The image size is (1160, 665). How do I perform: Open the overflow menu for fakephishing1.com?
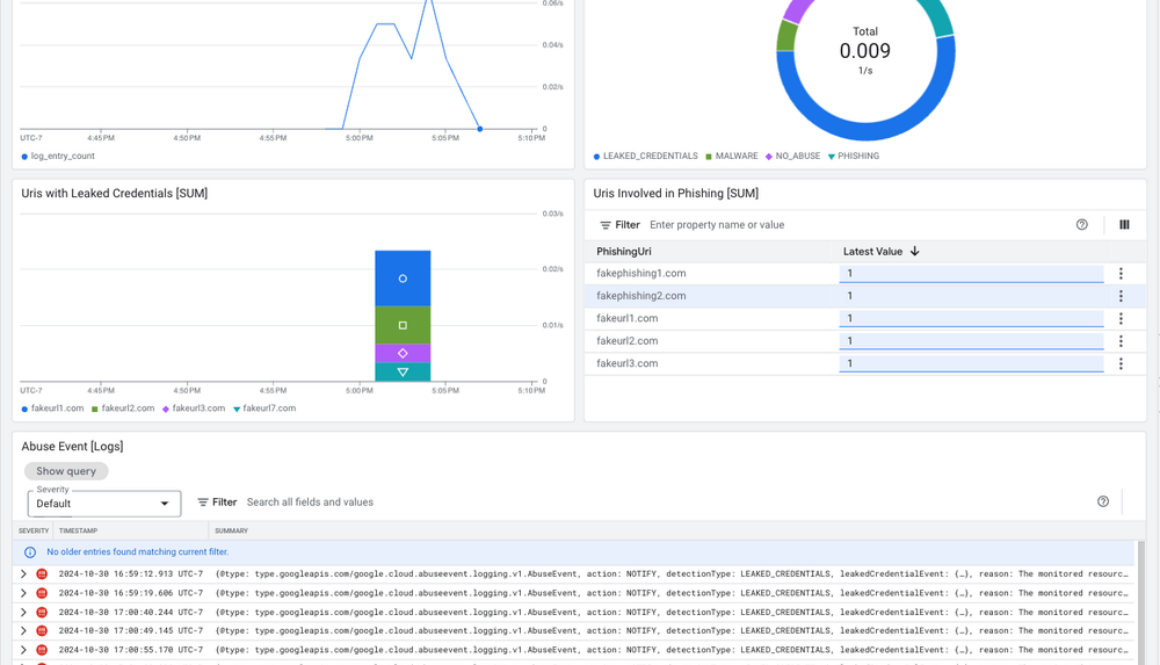(1121, 273)
